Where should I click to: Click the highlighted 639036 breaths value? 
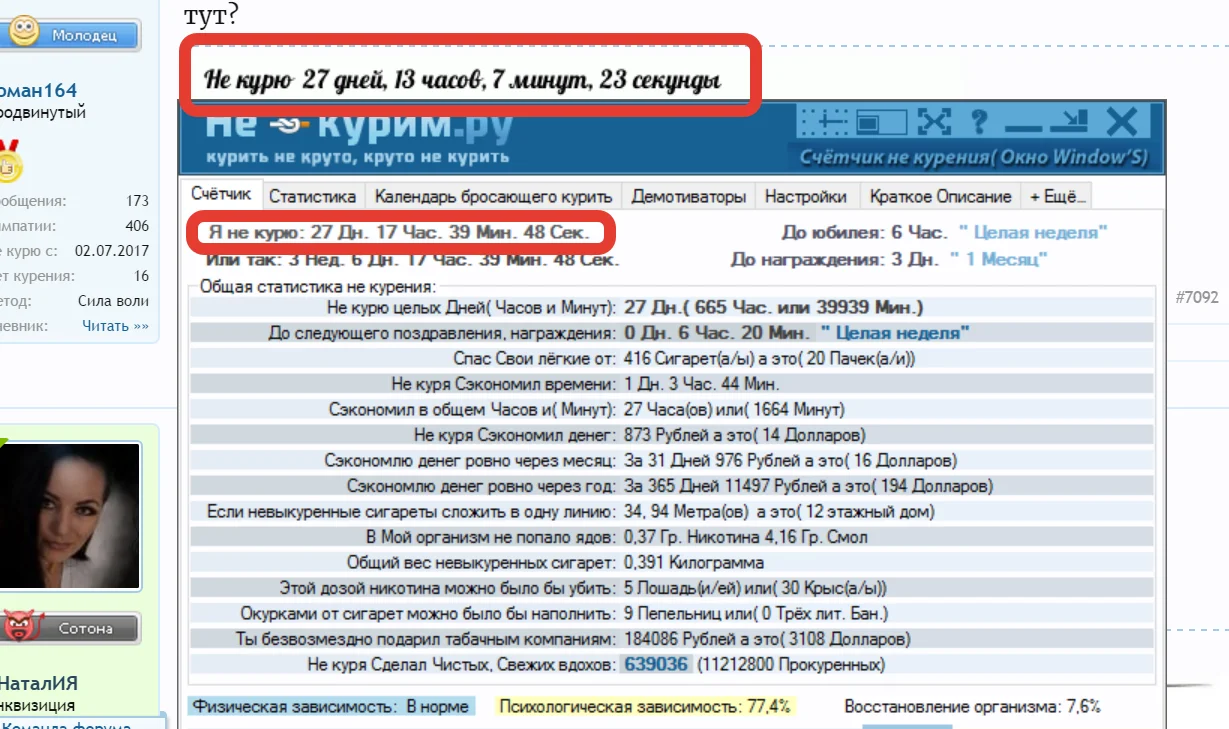point(656,664)
